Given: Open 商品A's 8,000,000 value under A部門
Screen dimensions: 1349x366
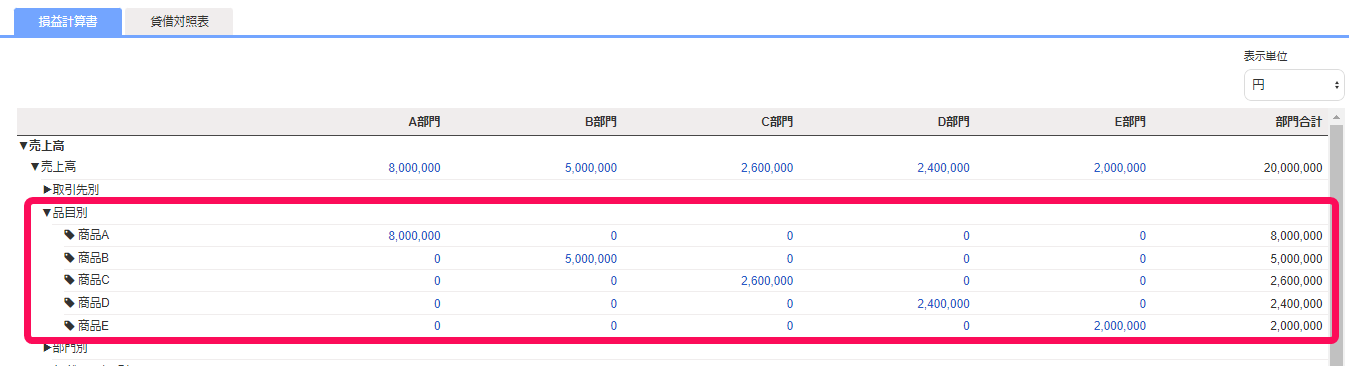Looking at the screenshot, I should 414,236.
